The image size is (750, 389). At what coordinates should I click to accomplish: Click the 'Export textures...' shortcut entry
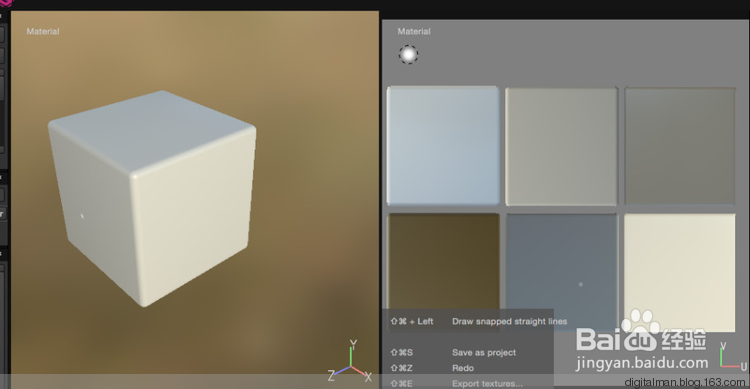456,383
